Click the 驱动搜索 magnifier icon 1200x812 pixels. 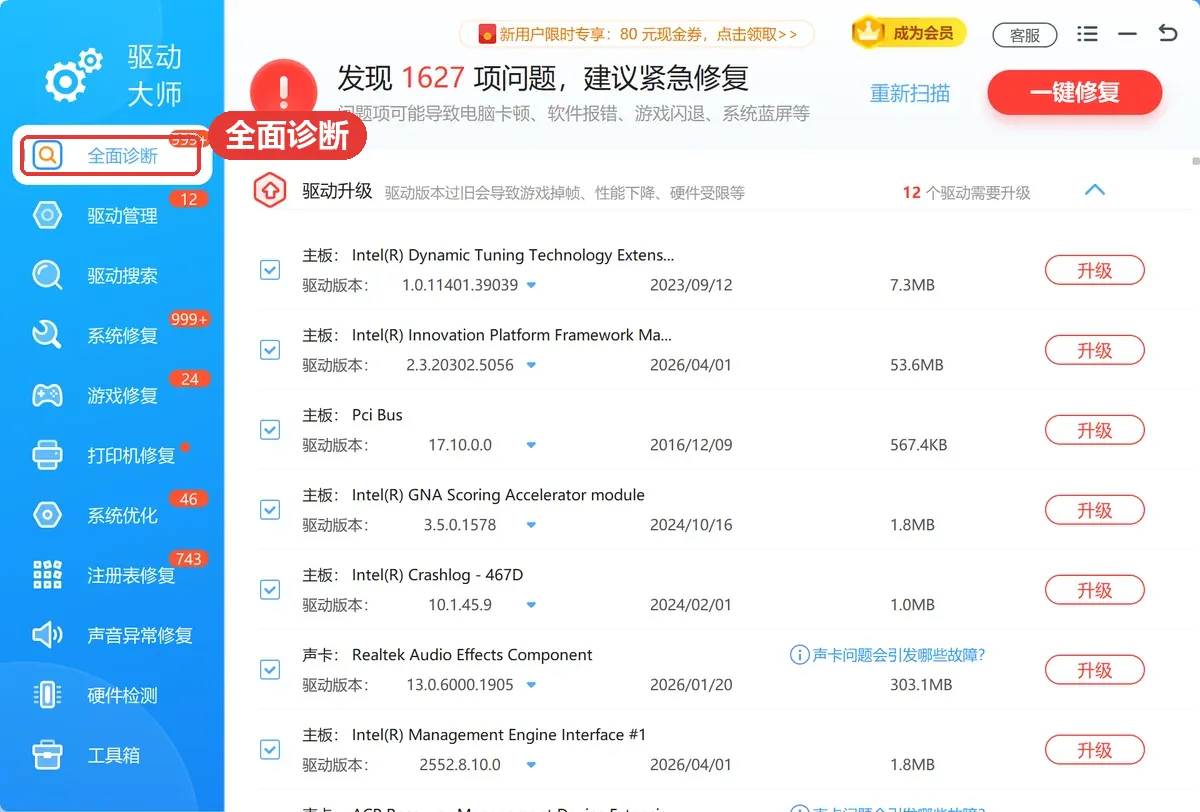click(47, 275)
